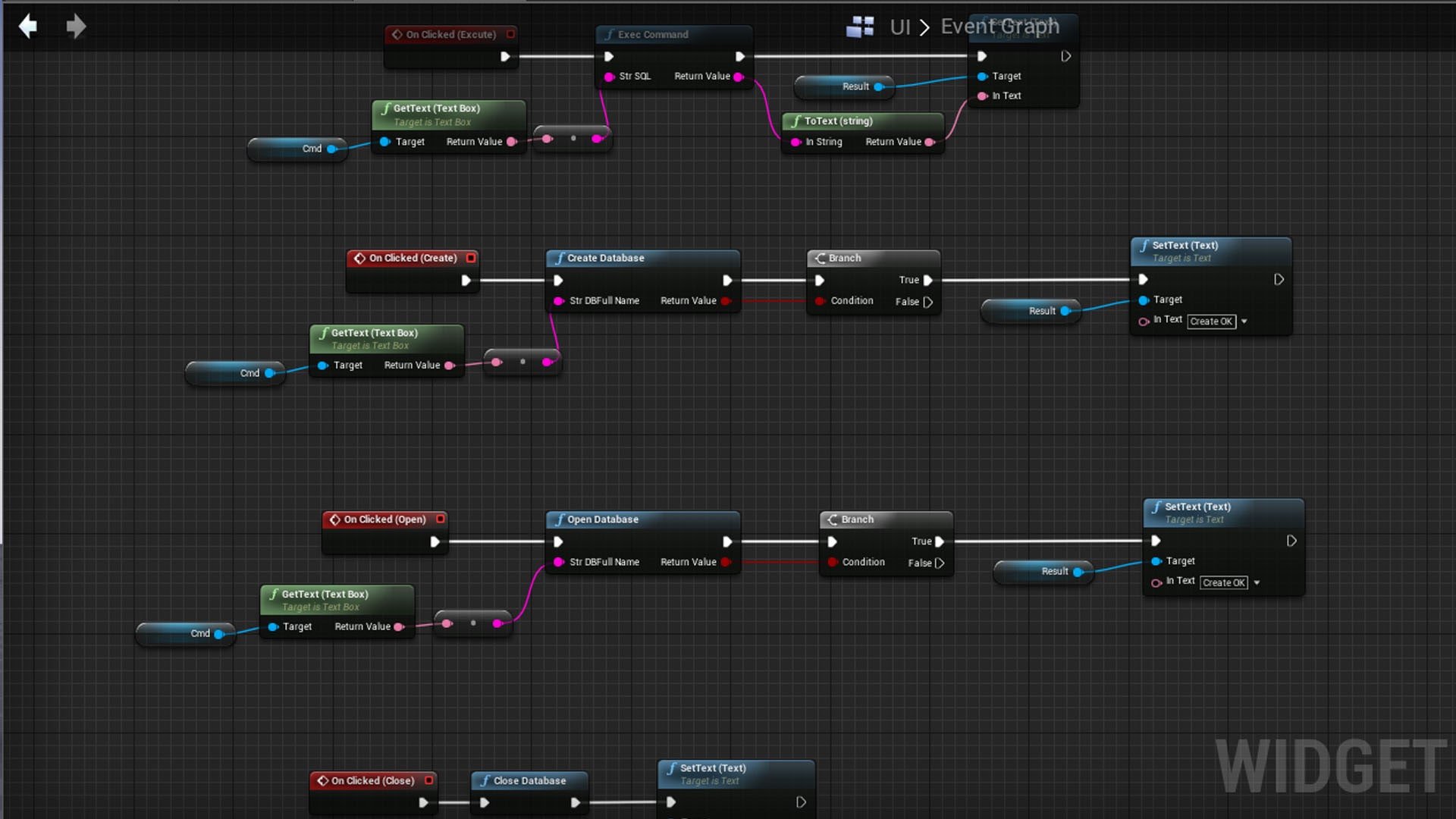Click the Open Database function icon
This screenshot has height=819, width=1456.
[560, 519]
